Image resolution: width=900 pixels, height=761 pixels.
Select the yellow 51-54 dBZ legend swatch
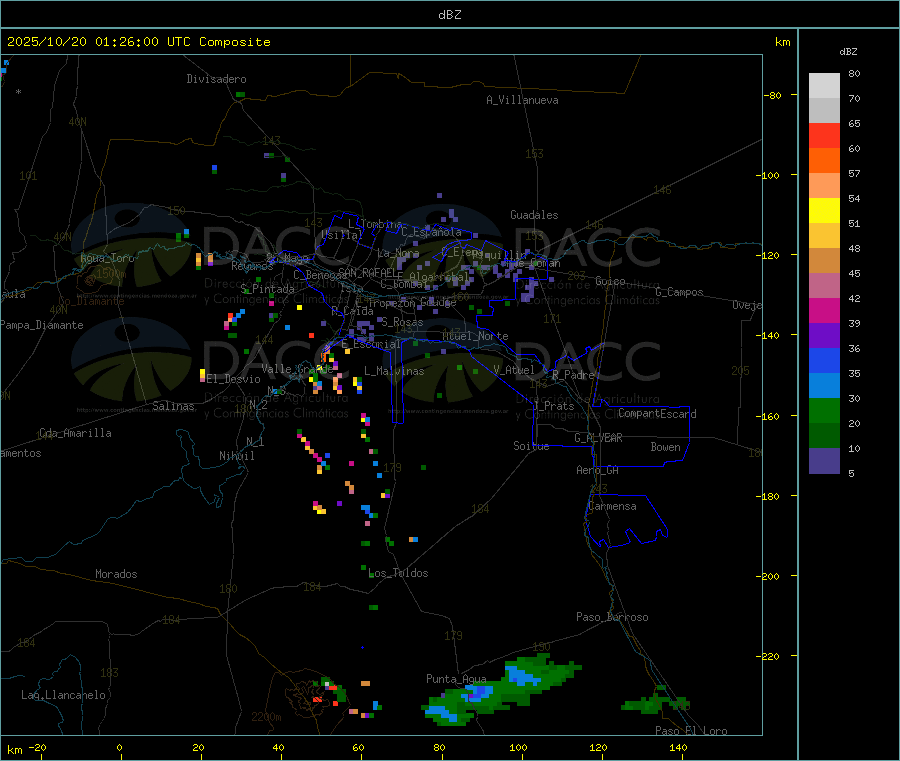point(824,211)
